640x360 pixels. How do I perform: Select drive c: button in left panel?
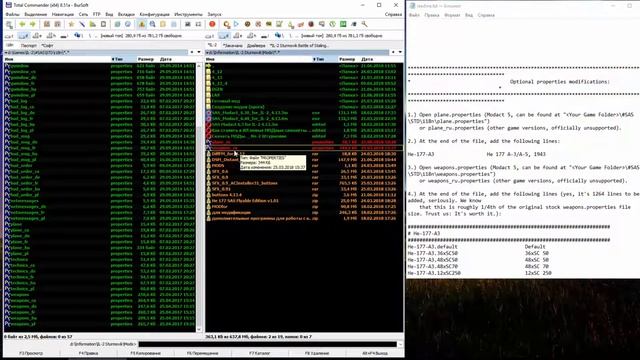coord(9,36)
